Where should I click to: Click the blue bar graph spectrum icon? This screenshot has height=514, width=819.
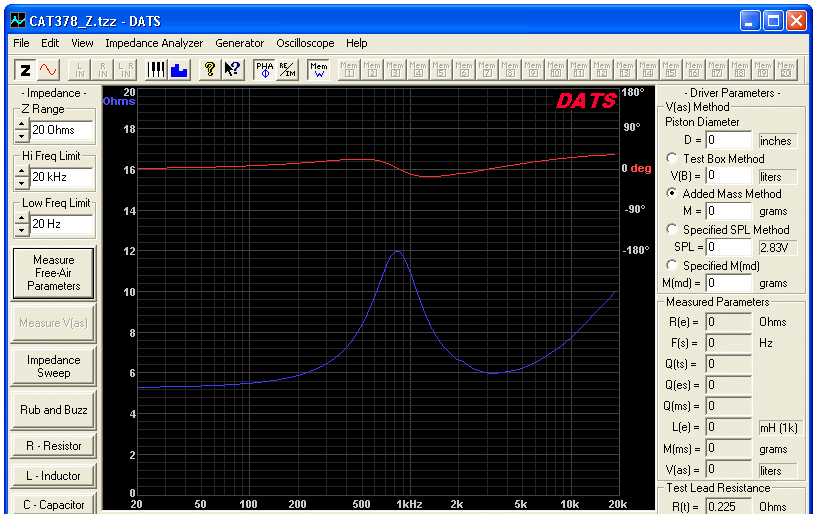[179, 69]
